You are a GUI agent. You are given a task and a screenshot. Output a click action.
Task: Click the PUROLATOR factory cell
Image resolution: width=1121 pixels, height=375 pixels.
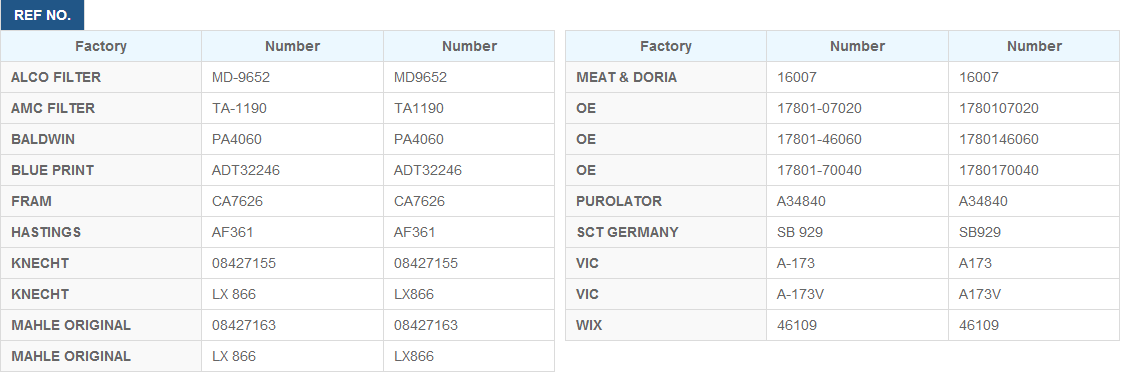point(666,201)
